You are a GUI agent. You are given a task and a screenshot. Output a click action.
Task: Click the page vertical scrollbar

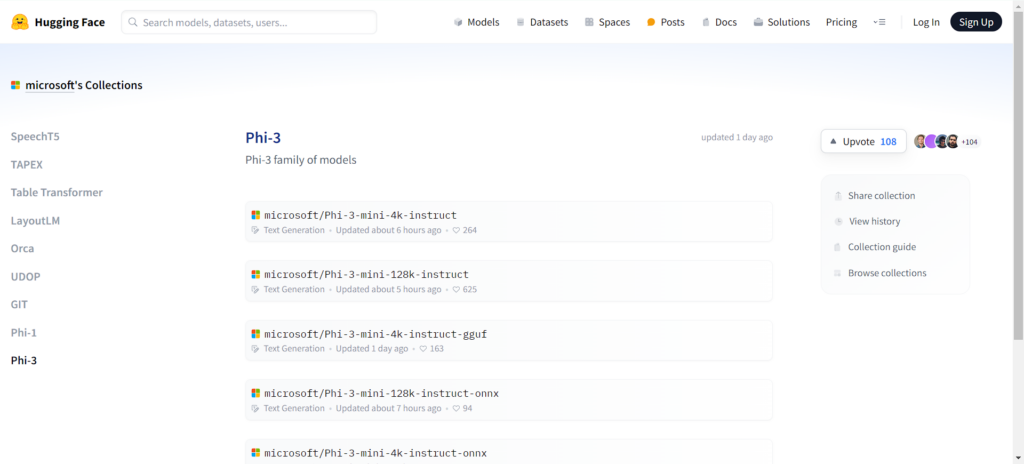[1018, 200]
